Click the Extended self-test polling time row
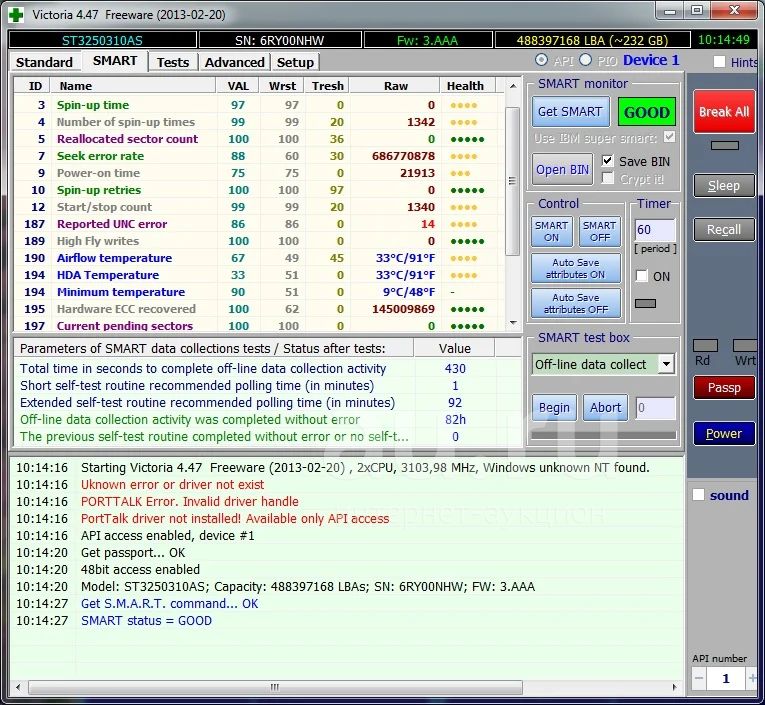 [266, 403]
